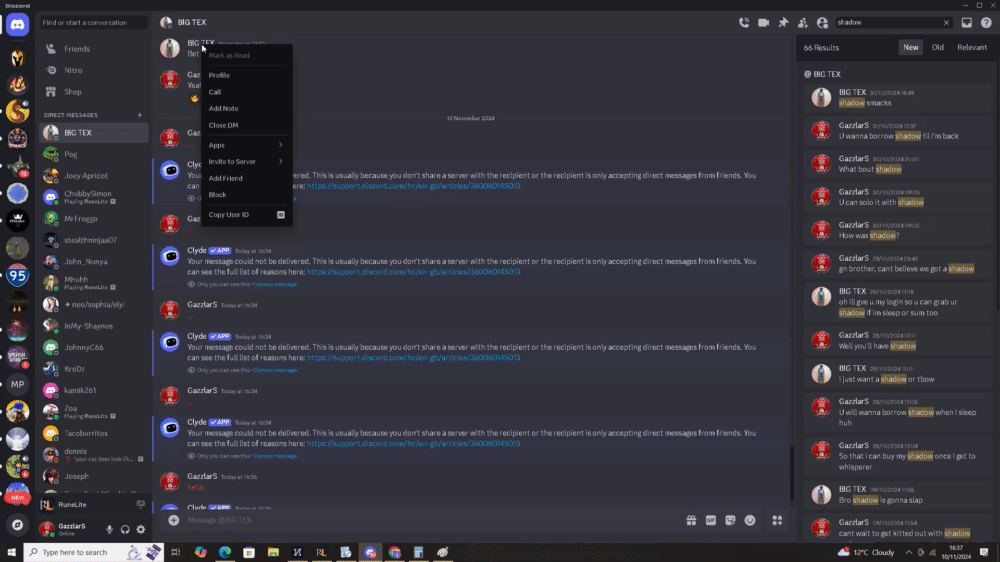The image size is (1000, 562).
Task: Open File Explorer from taskbar
Action: coord(273,552)
